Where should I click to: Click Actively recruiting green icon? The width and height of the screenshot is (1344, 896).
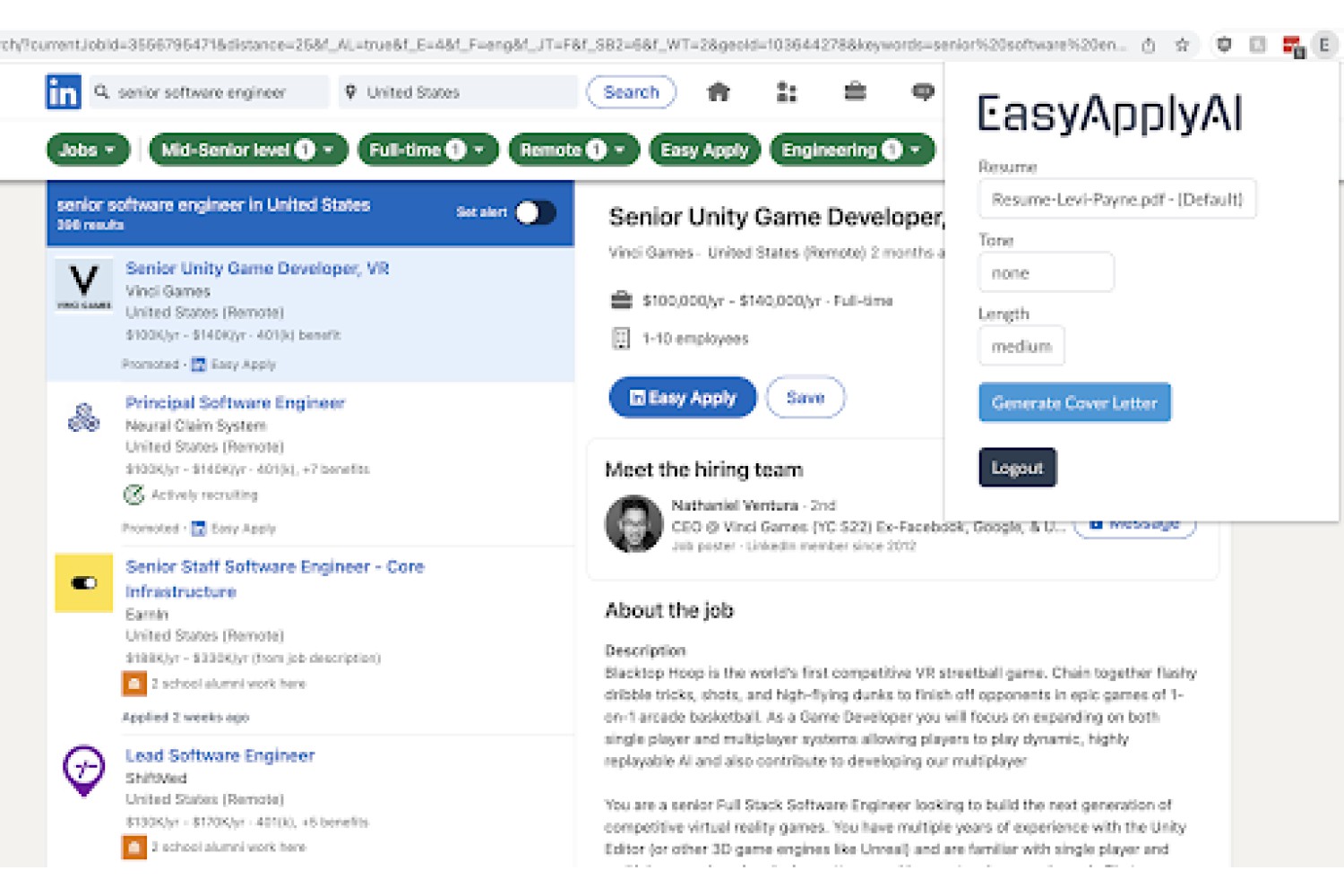(x=134, y=495)
